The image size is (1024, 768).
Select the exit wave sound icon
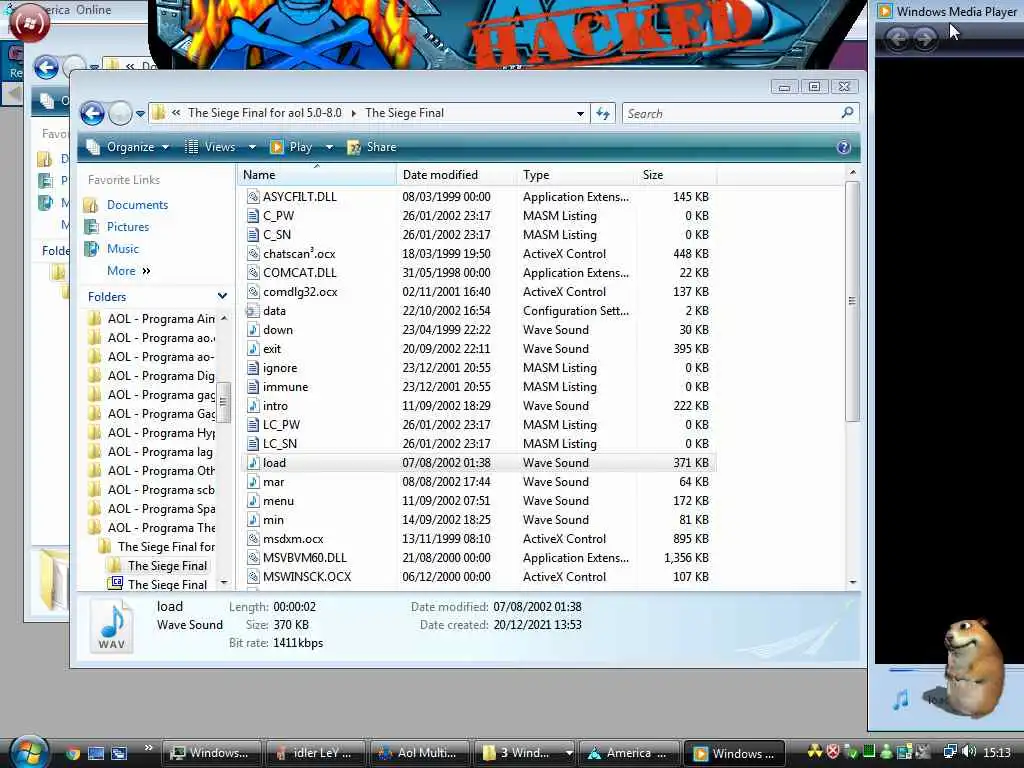point(253,349)
